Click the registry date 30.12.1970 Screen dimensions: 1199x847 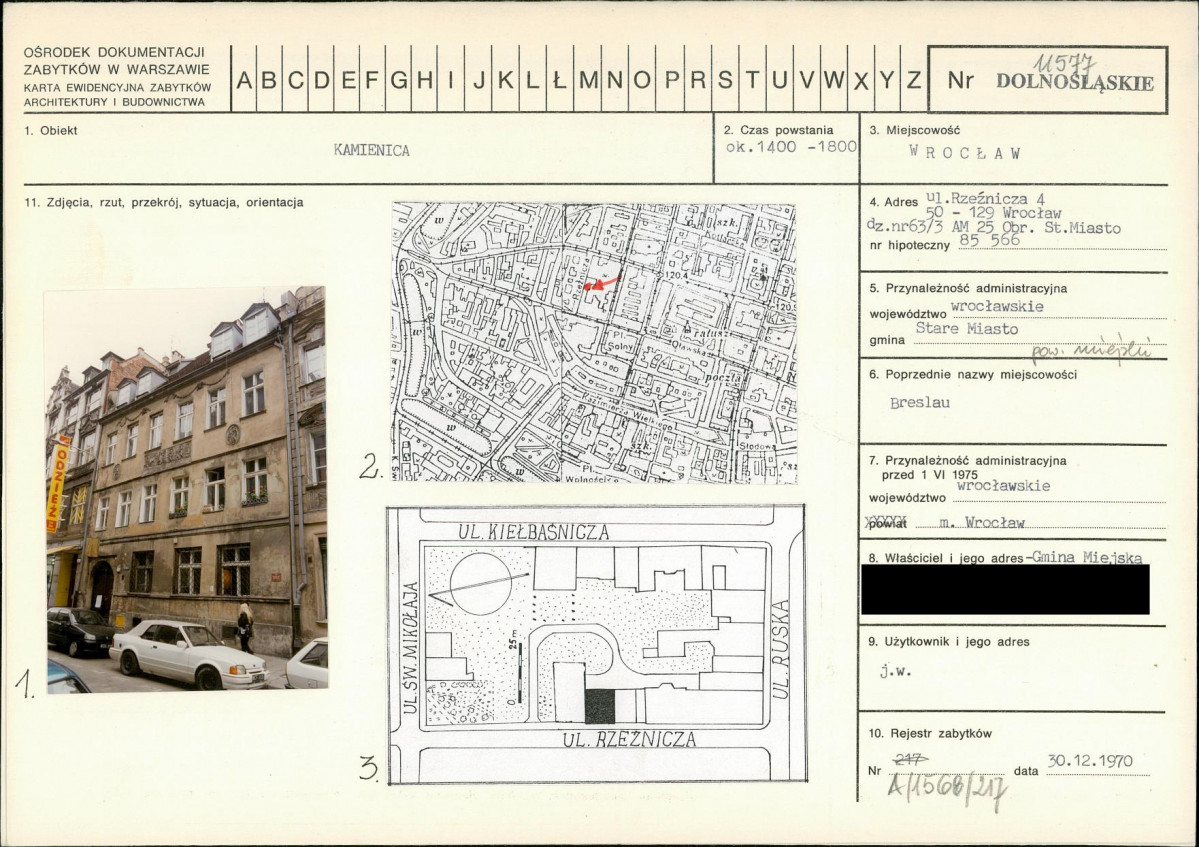[x=1090, y=761]
